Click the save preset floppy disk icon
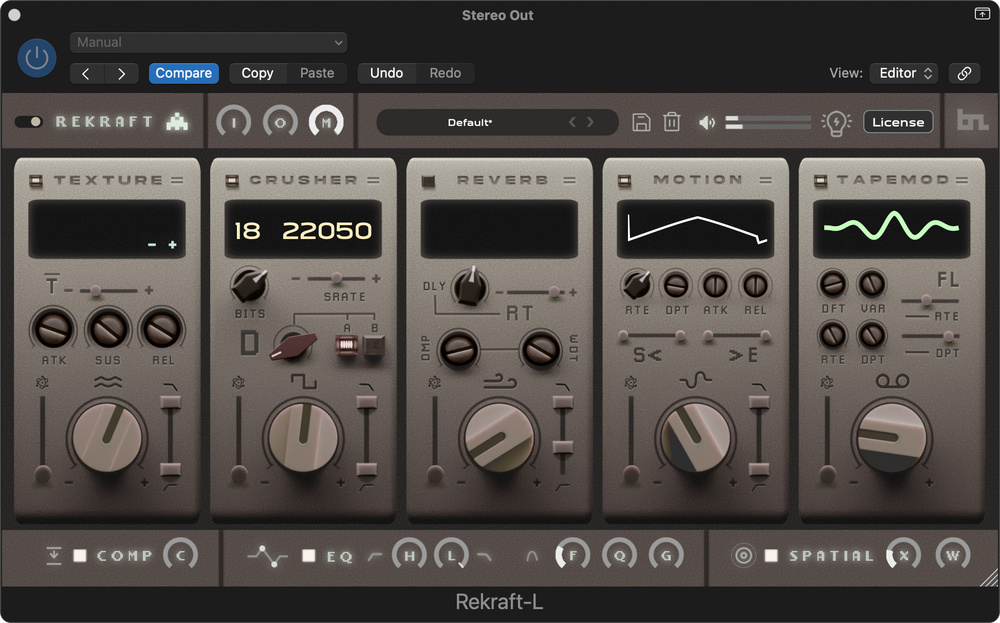Image resolution: width=1000 pixels, height=623 pixels. coord(642,122)
